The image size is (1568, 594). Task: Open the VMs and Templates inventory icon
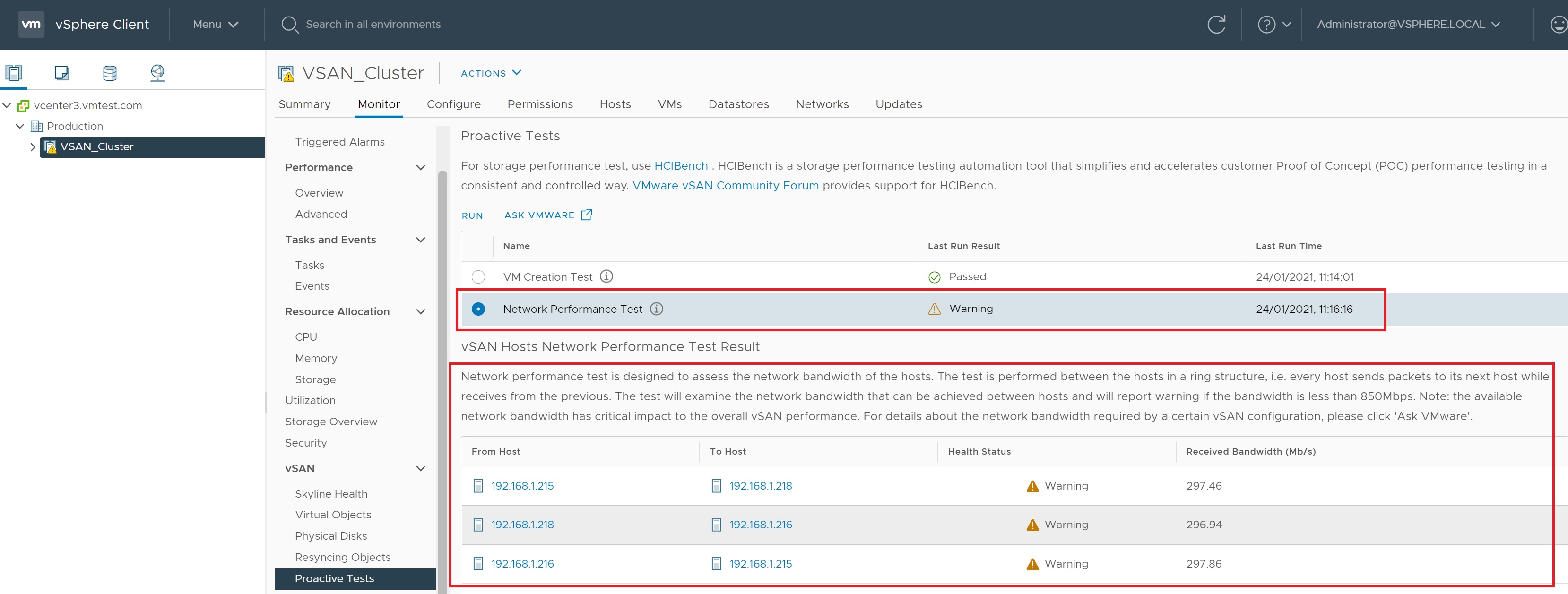(x=61, y=73)
